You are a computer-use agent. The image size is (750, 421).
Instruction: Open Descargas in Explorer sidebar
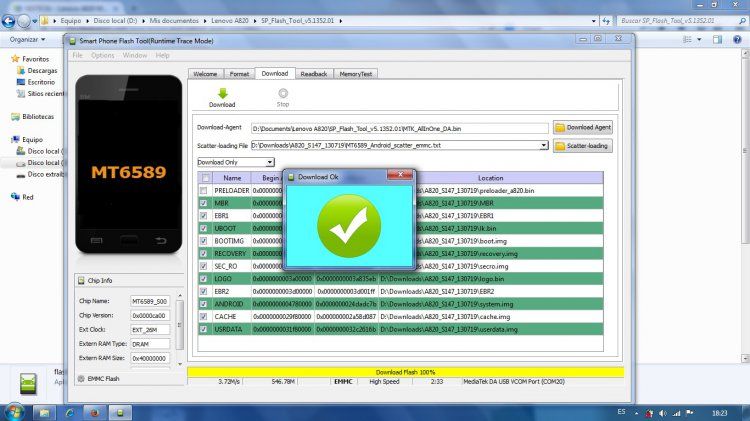pos(42,70)
